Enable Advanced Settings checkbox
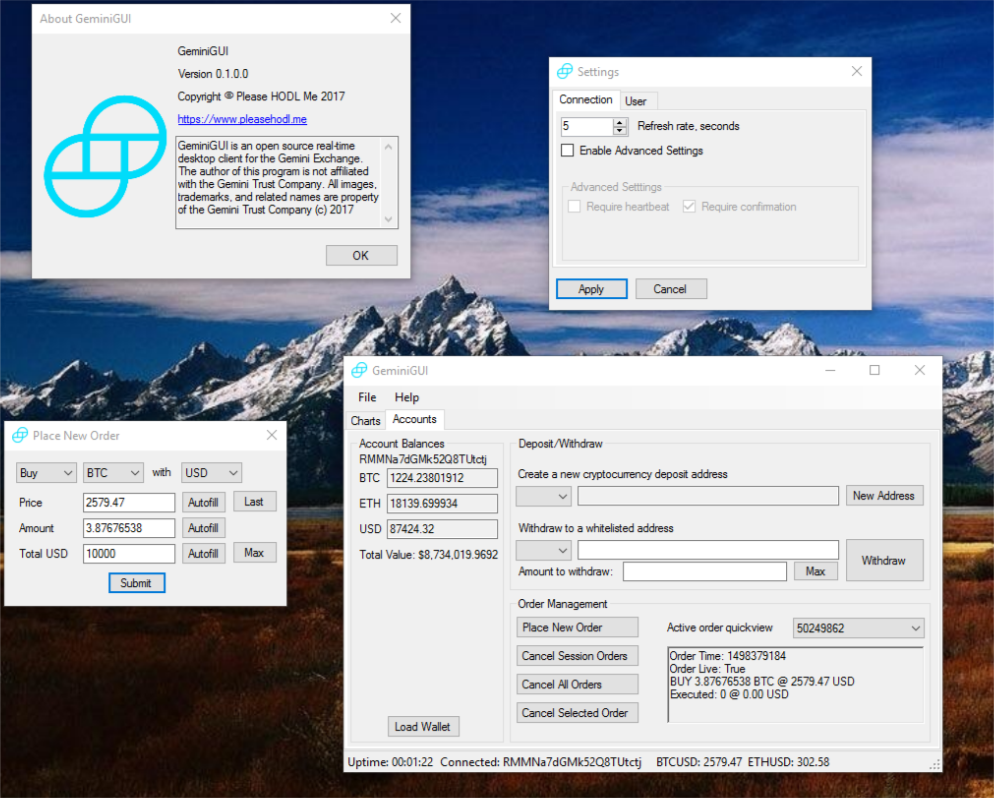994x798 pixels. coord(567,150)
